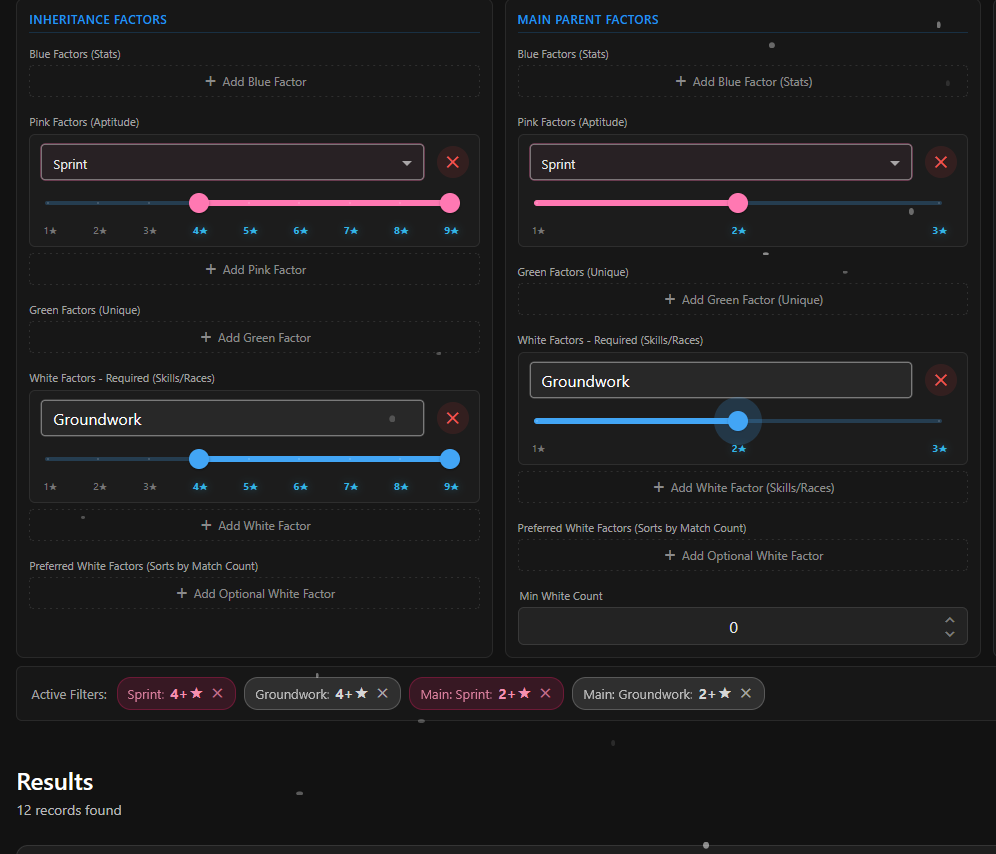Click the Inheritance Groundwork text field
Screen dimensions: 996x854
click(232, 418)
